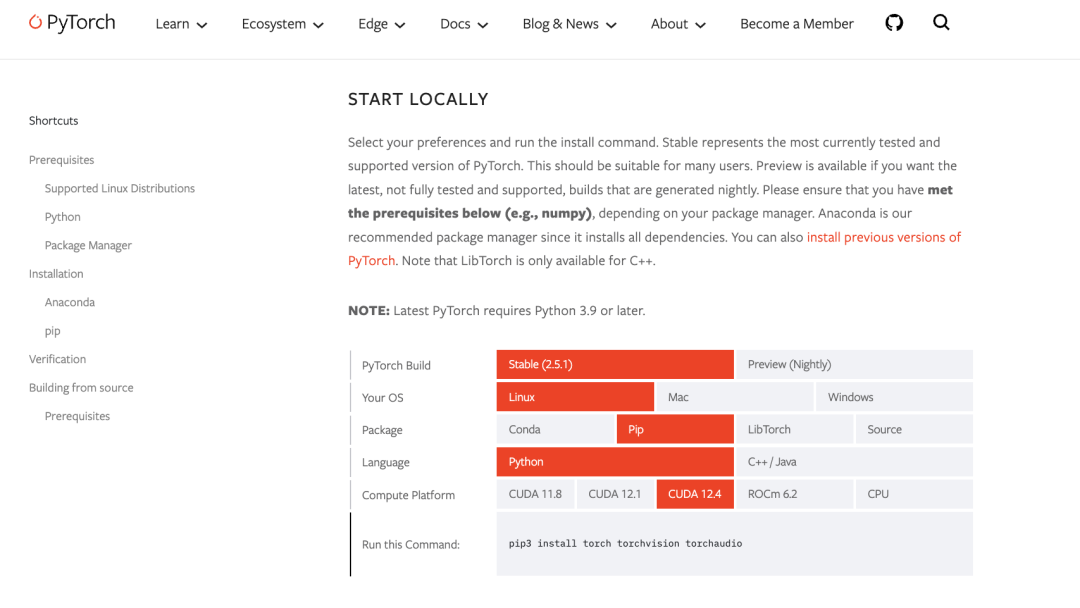Image resolution: width=1080 pixels, height=608 pixels.
Task: Select Conda as the package
Action: (555, 429)
